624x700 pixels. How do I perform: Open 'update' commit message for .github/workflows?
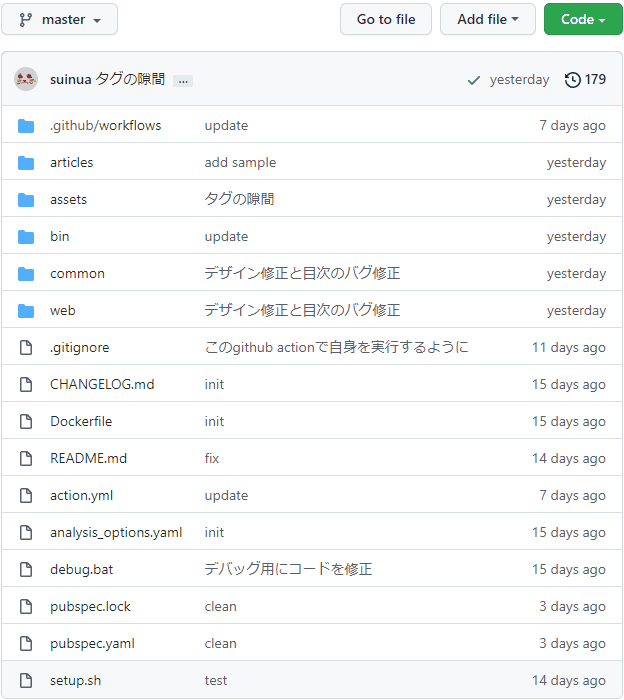click(226, 126)
